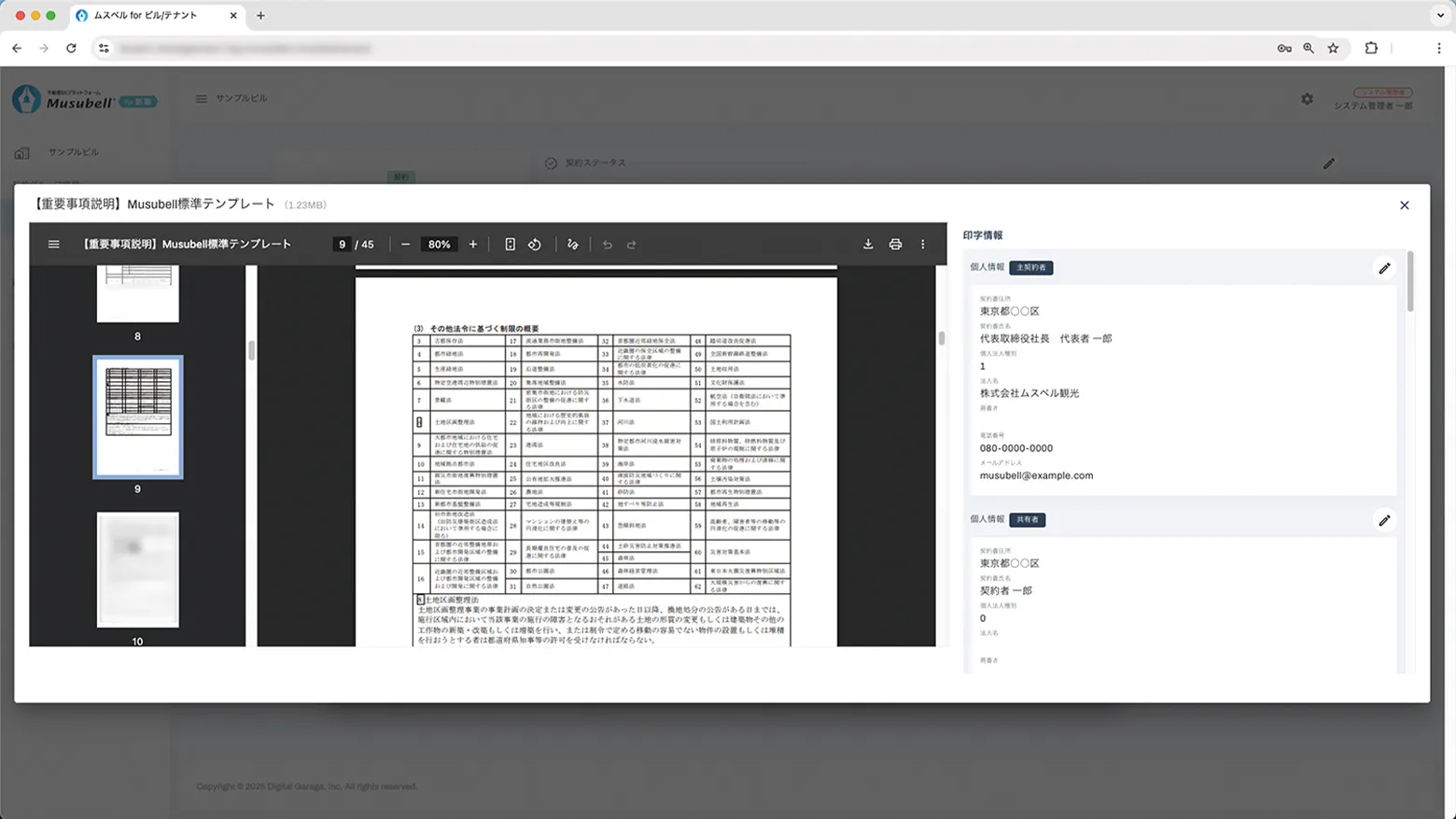
Task: Select the PDF draw annotation tool
Action: [573, 245]
